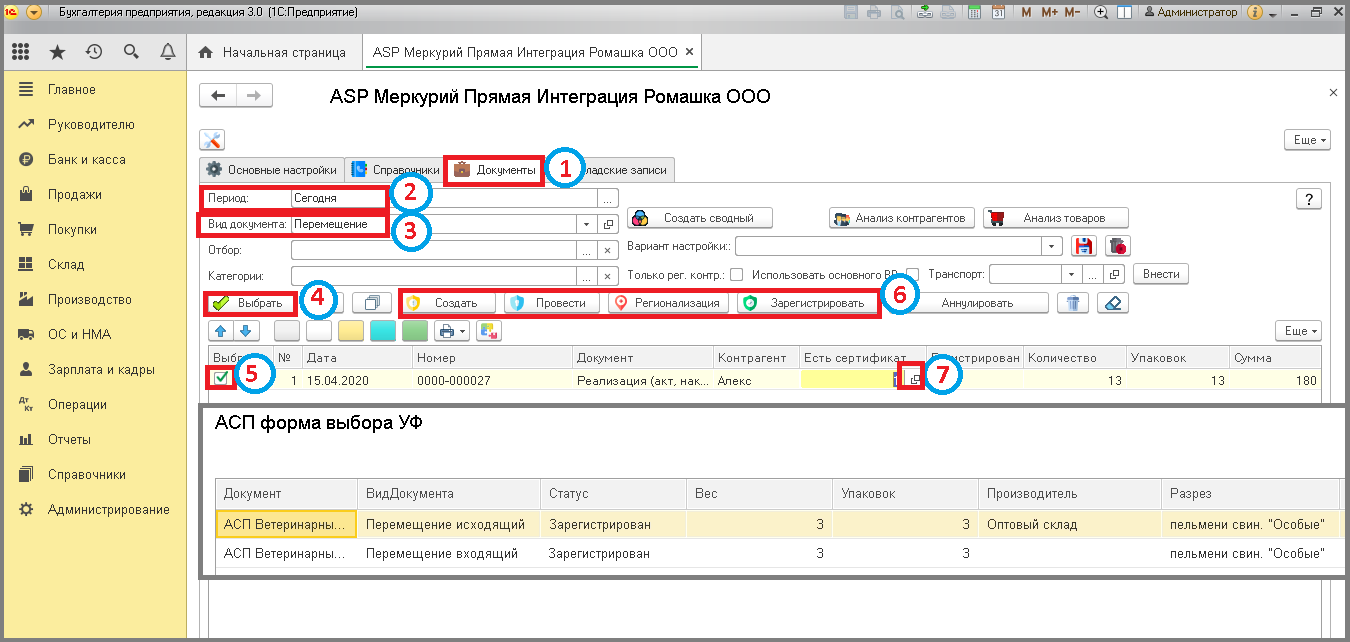The image size is (1350, 642).
Task: Click the copy documents icon button
Action: [372, 303]
